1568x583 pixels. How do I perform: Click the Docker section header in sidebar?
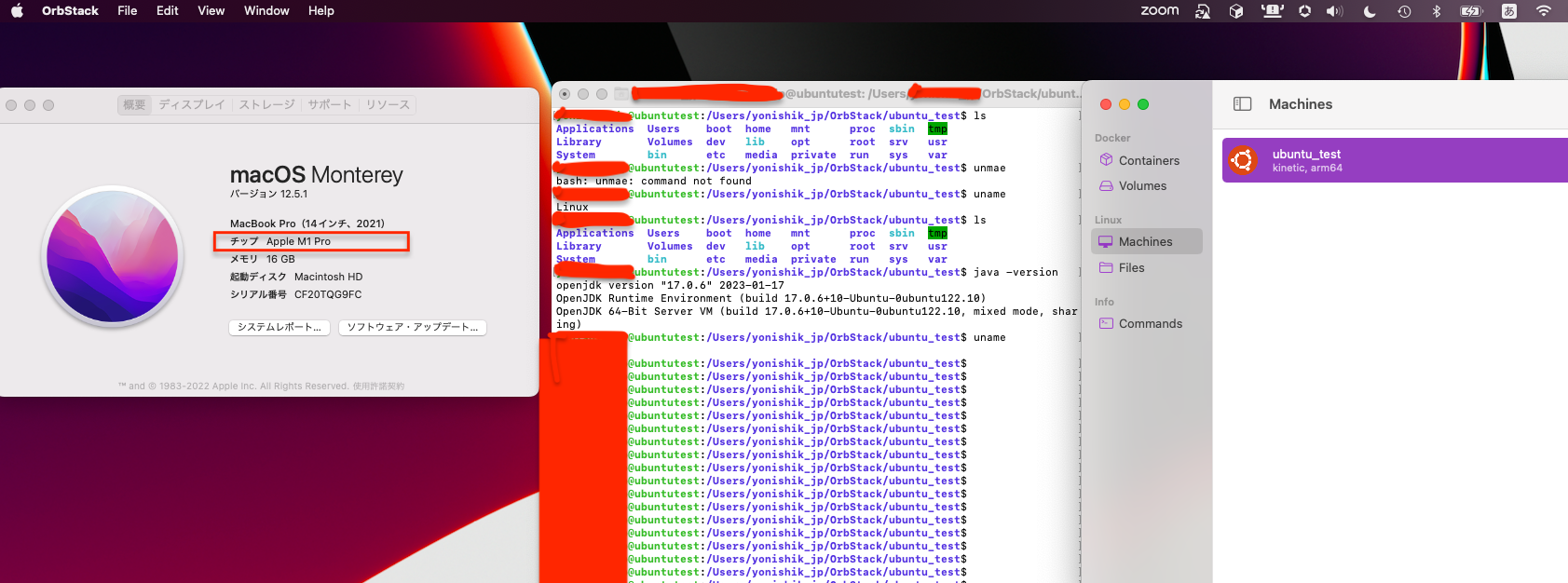point(1112,138)
